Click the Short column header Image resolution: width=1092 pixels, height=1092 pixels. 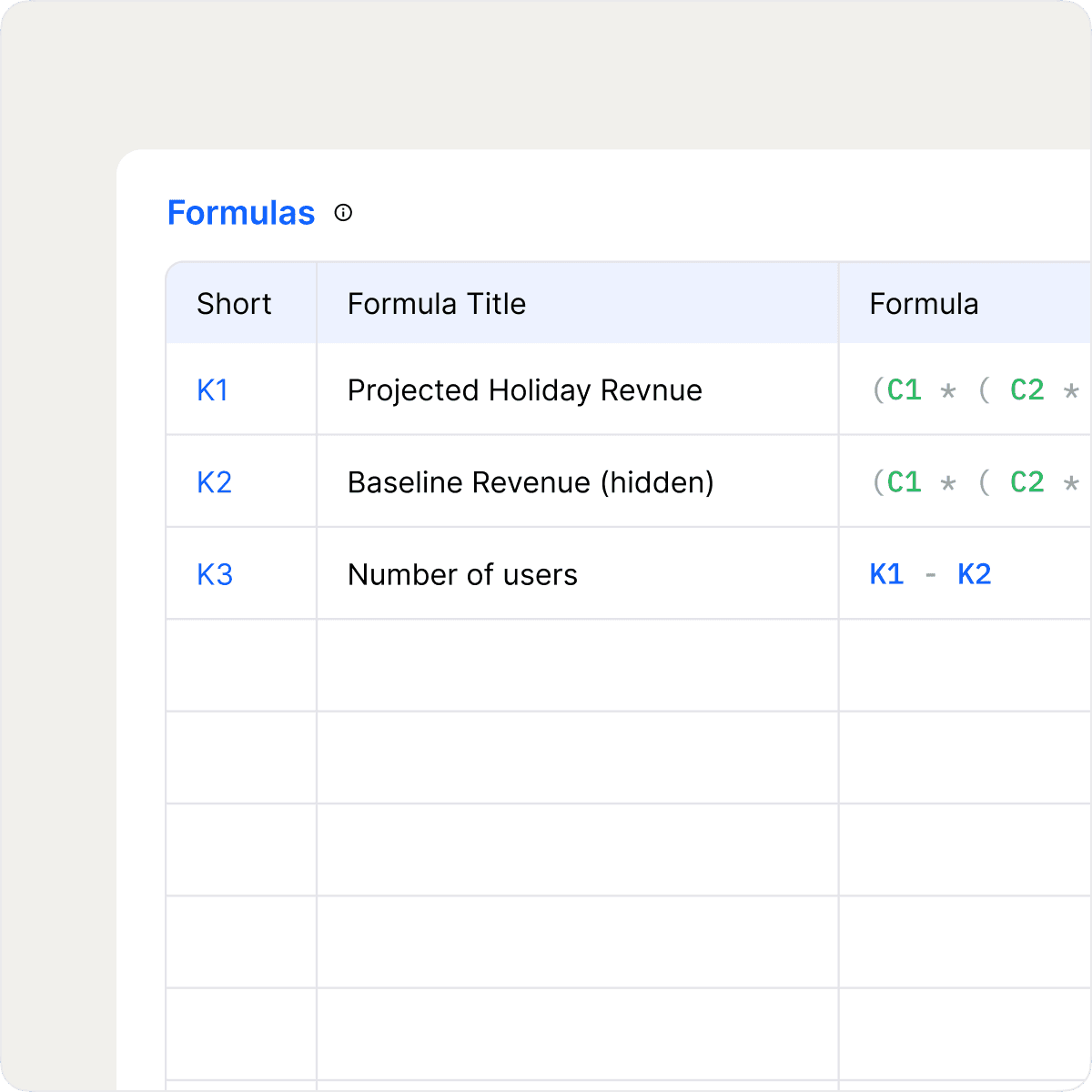pos(241,303)
